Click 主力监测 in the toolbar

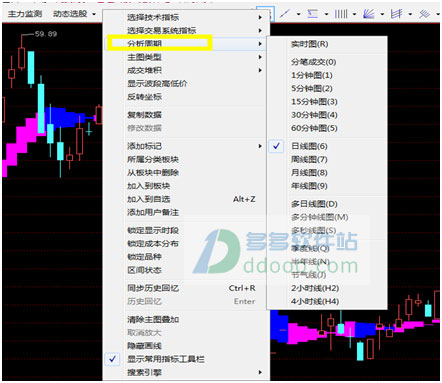pyautogui.click(x=25, y=14)
